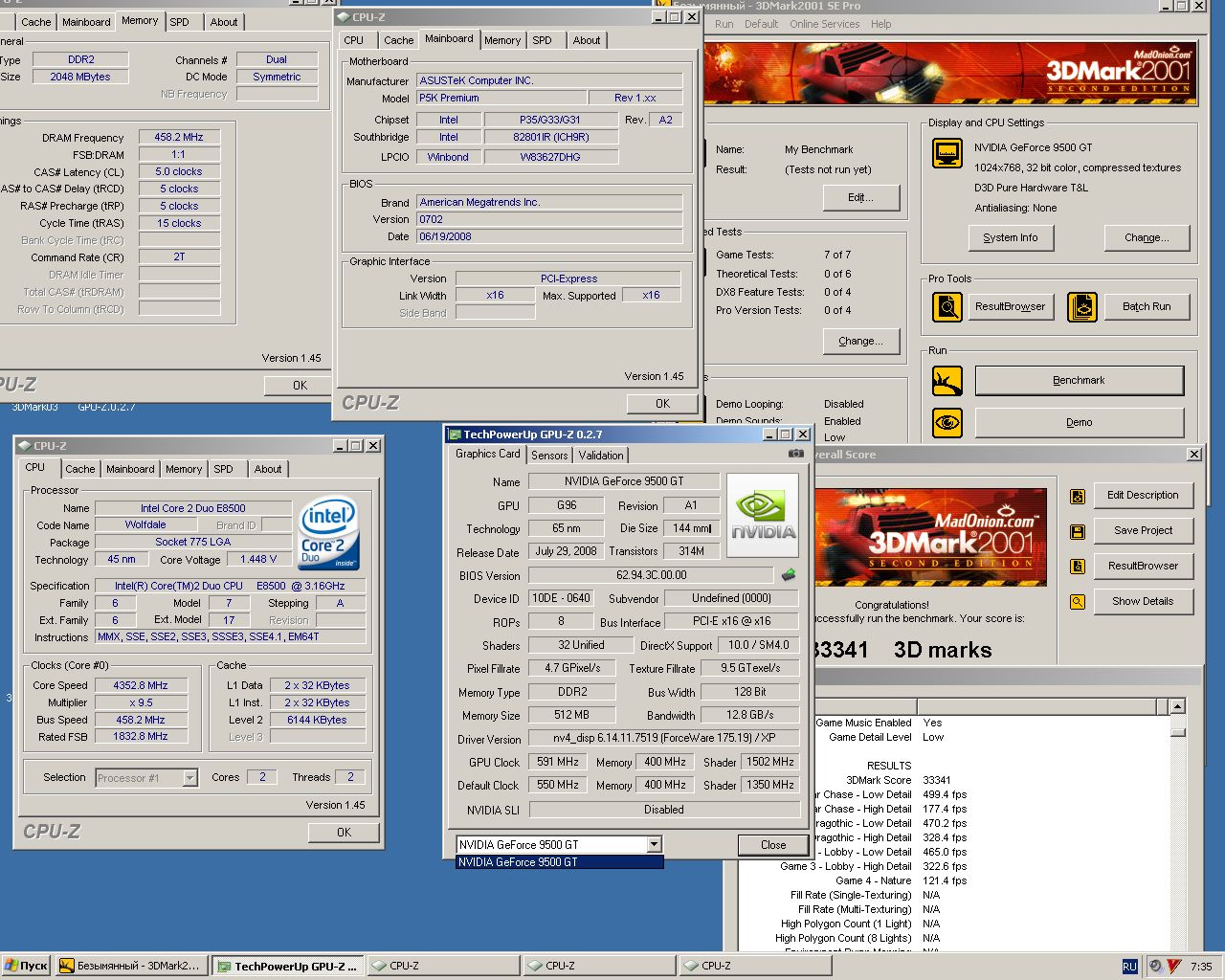Click the small icon beside ResultBrowser in score window
The width and height of the screenshot is (1225, 980).
click(x=1078, y=567)
